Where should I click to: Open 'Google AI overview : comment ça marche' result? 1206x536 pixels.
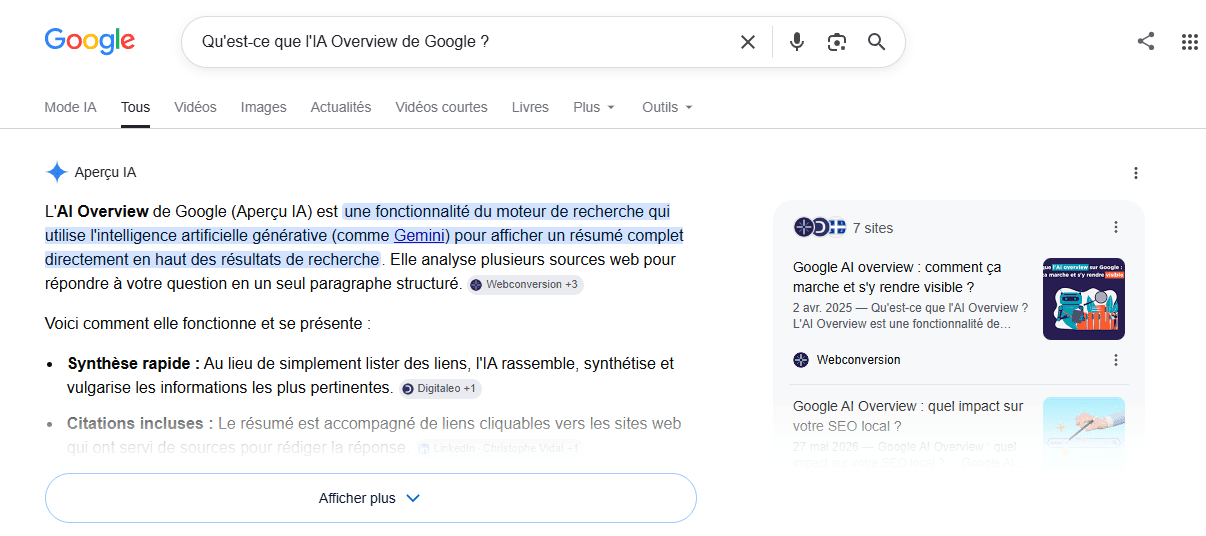pyautogui.click(x=897, y=277)
